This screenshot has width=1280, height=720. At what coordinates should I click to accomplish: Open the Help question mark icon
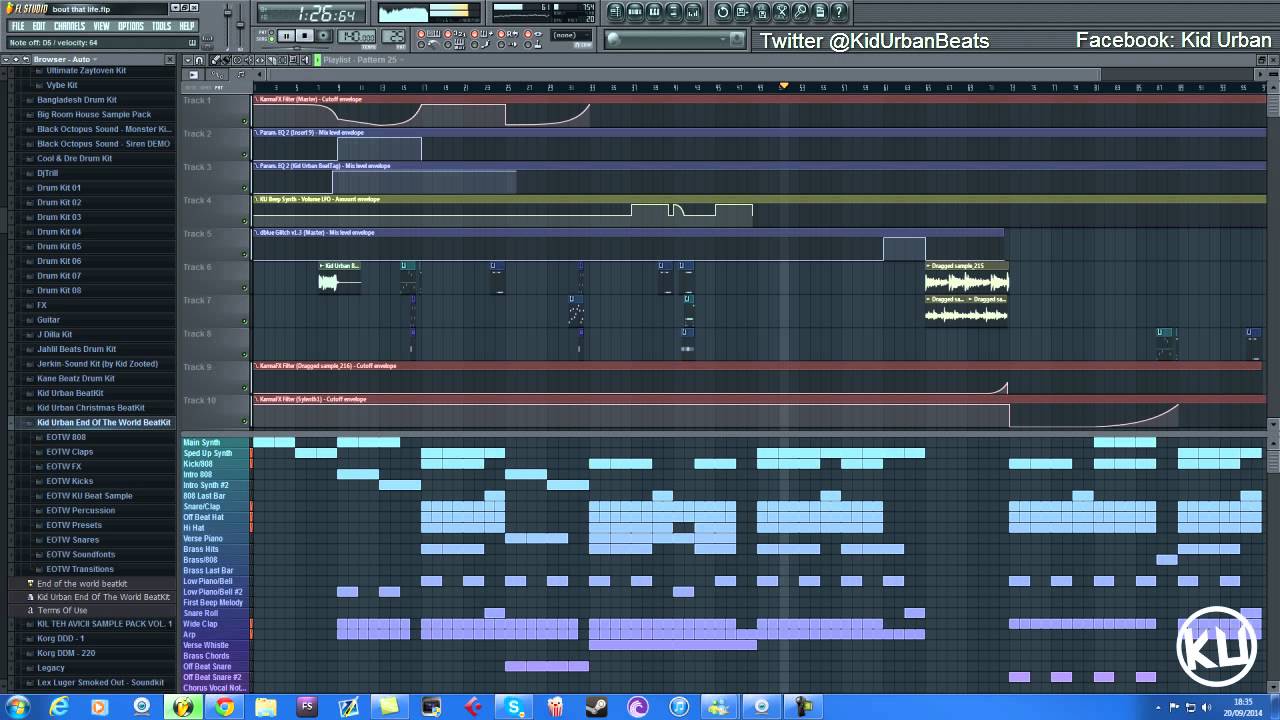pyautogui.click(x=839, y=12)
